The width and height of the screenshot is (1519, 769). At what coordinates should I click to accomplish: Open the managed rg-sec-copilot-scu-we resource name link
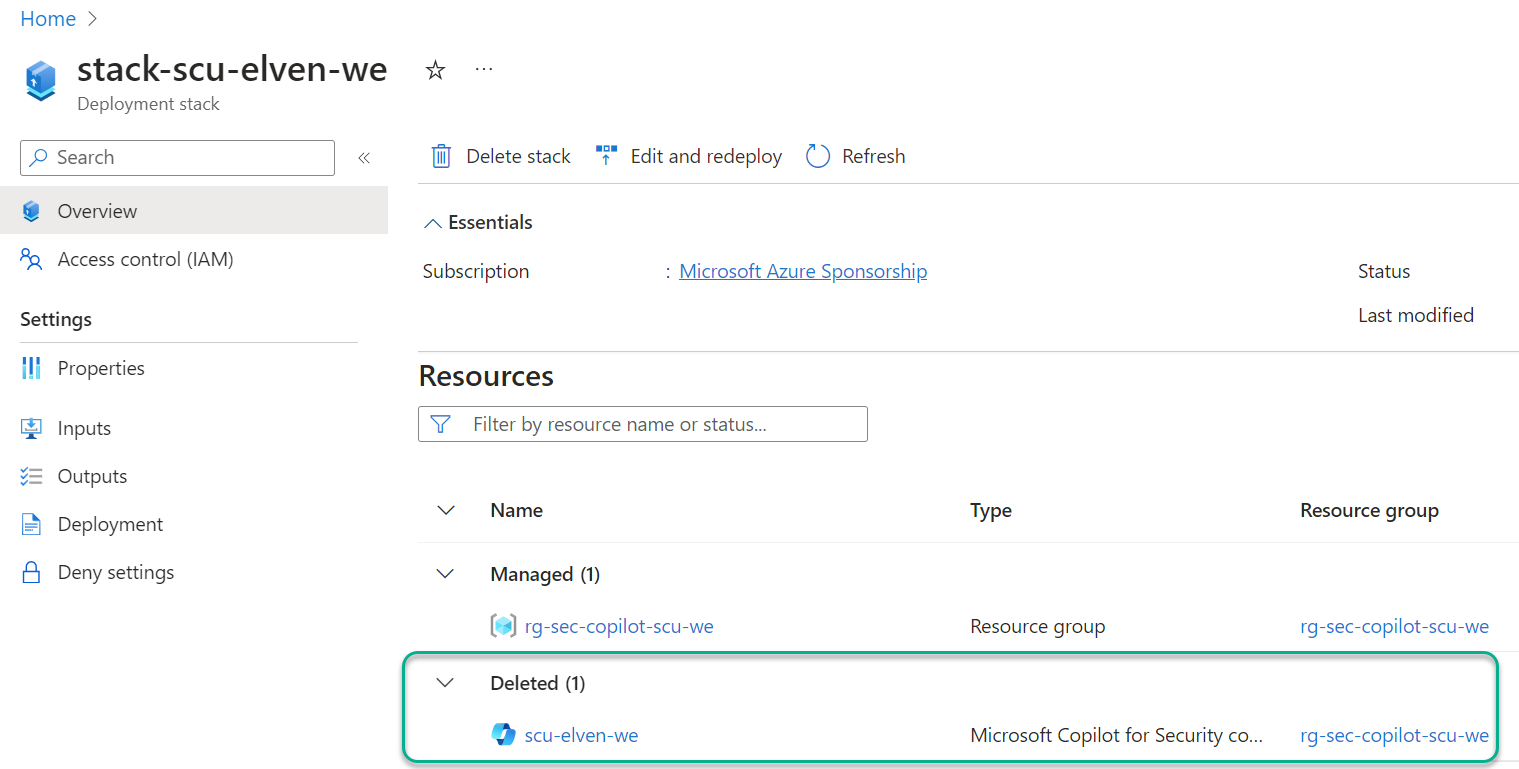619,627
